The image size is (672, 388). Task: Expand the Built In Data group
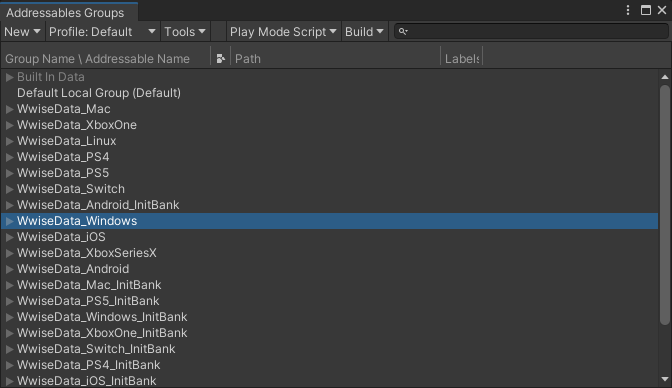pos(9,77)
